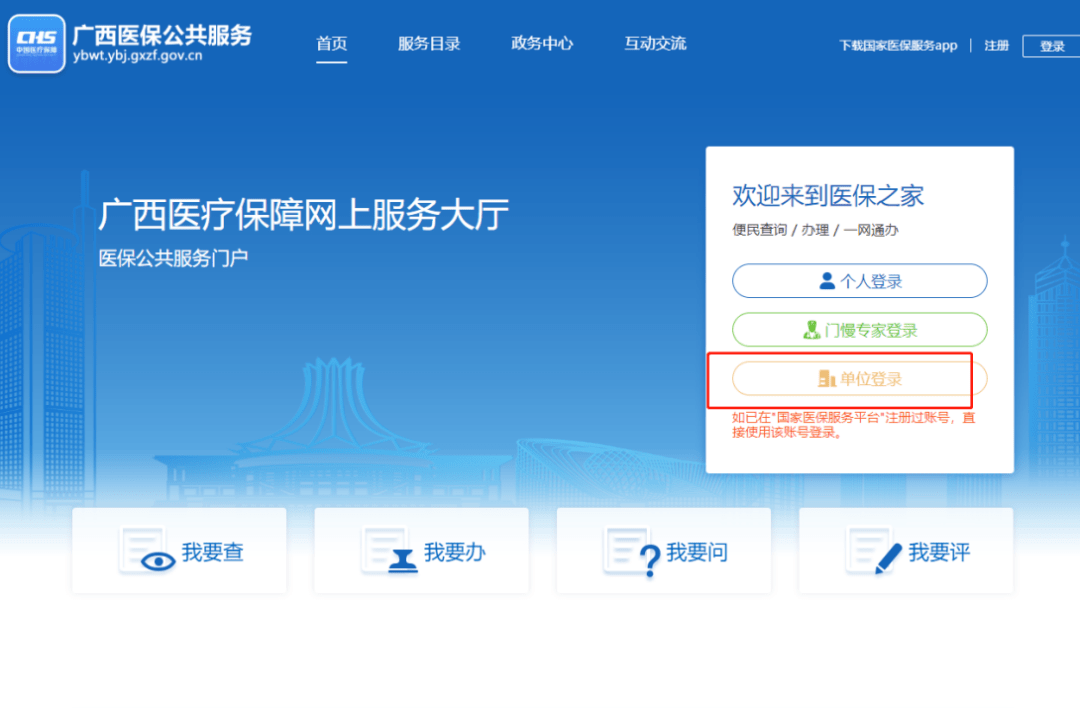
Task: Click the 门慢专家登录 button
Action: tap(860, 330)
